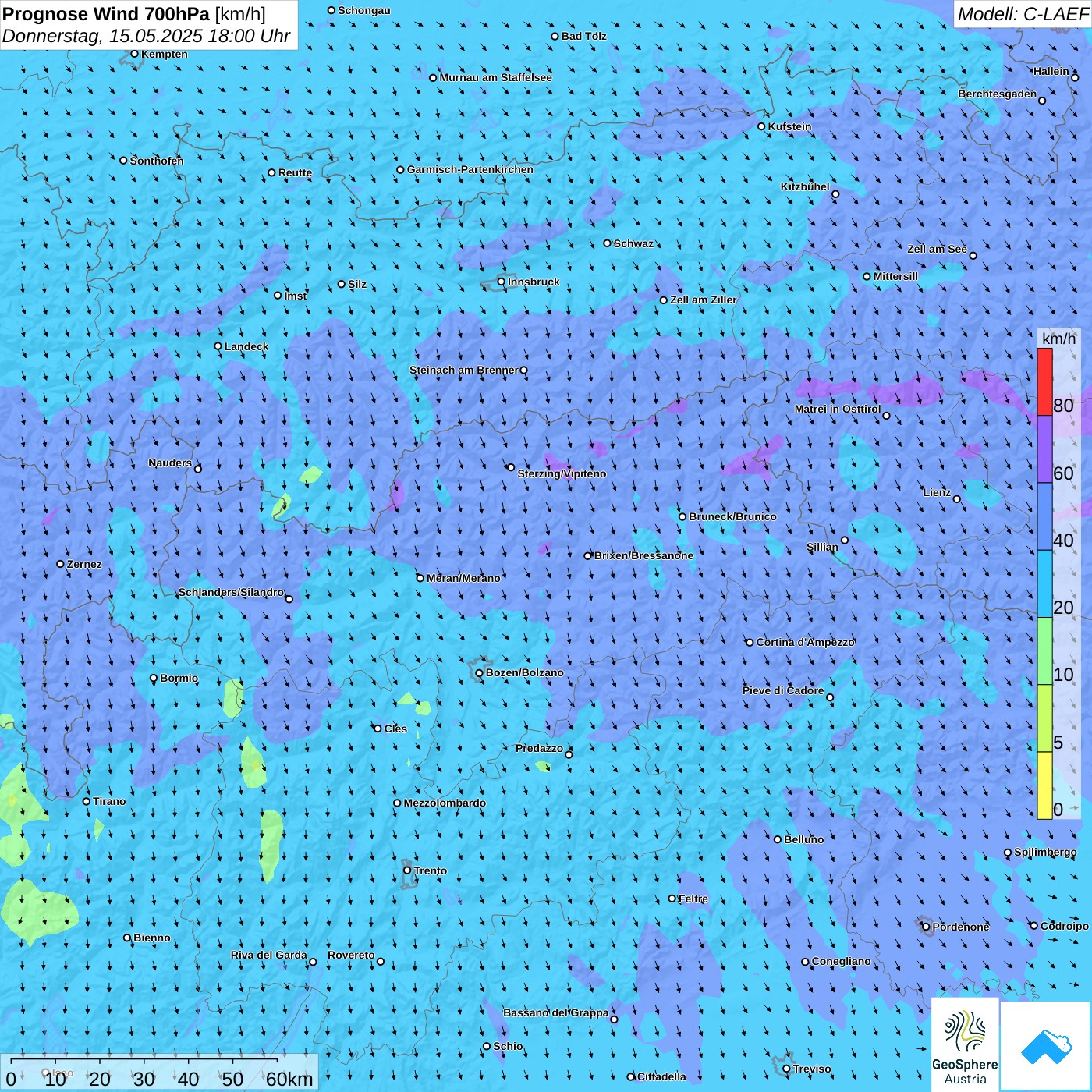Click the blue cloud app logo
Screen dimensions: 1092x1092
tap(1046, 1046)
